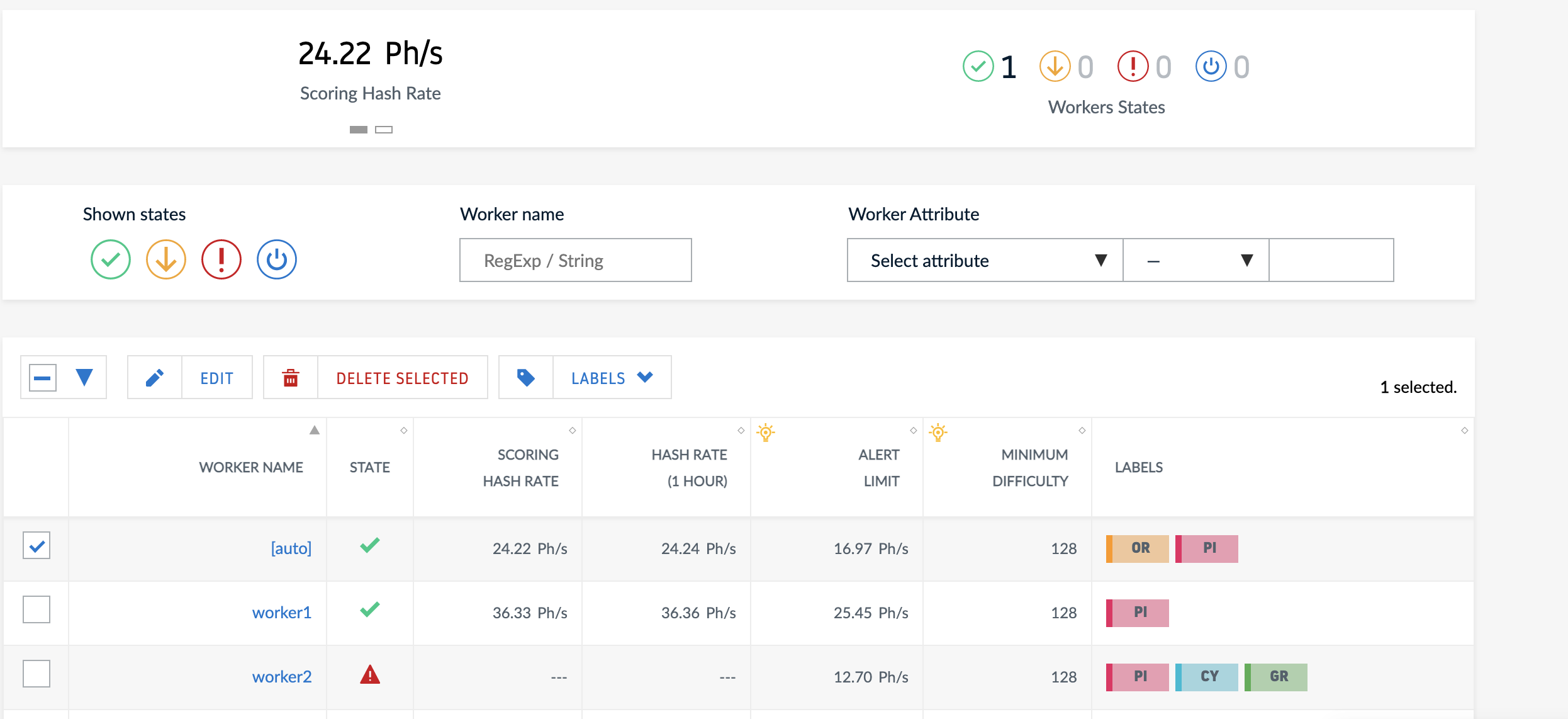Image resolution: width=1568 pixels, height=719 pixels.
Task: Sort table by Worker Name column
Action: point(251,467)
